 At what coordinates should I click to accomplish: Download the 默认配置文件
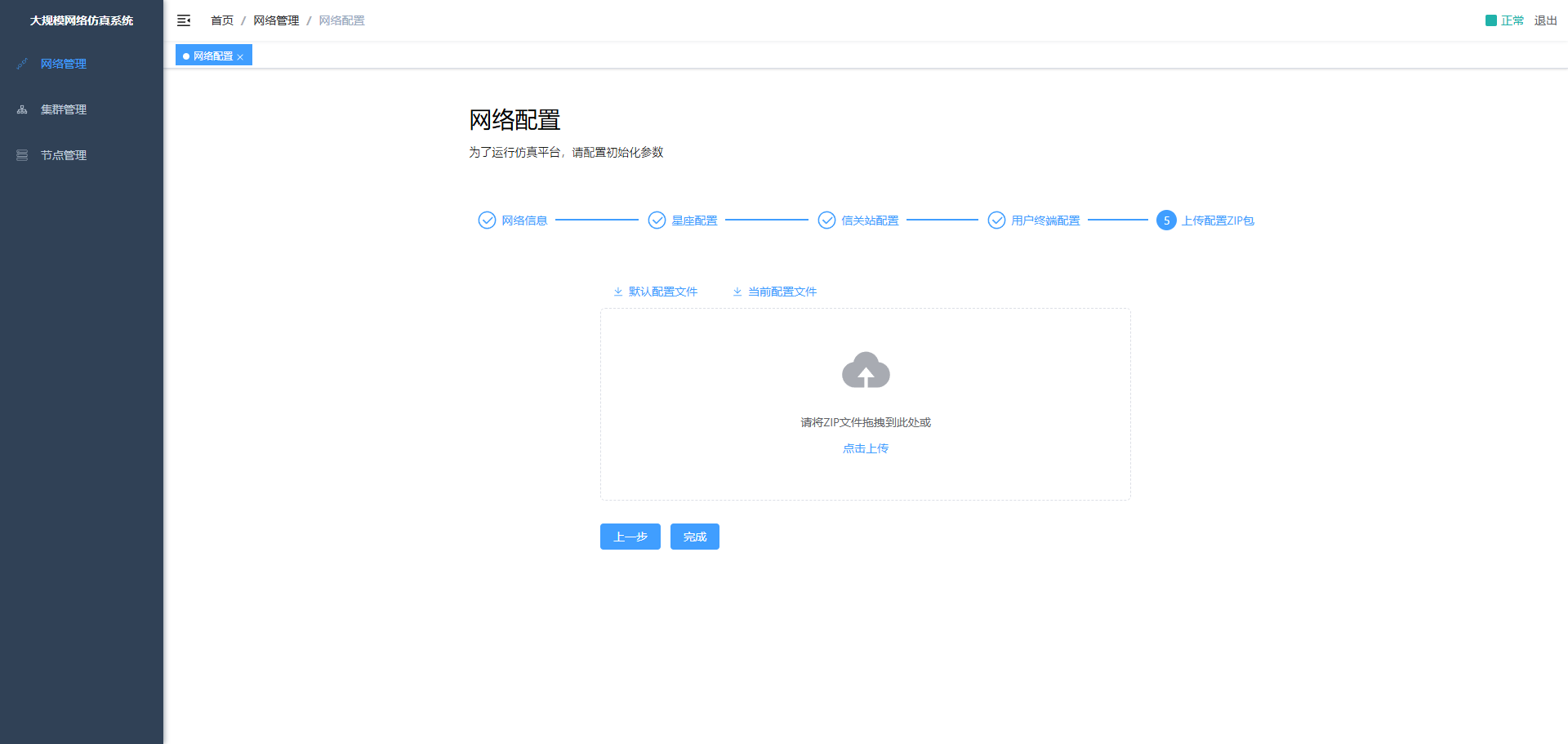click(x=656, y=292)
